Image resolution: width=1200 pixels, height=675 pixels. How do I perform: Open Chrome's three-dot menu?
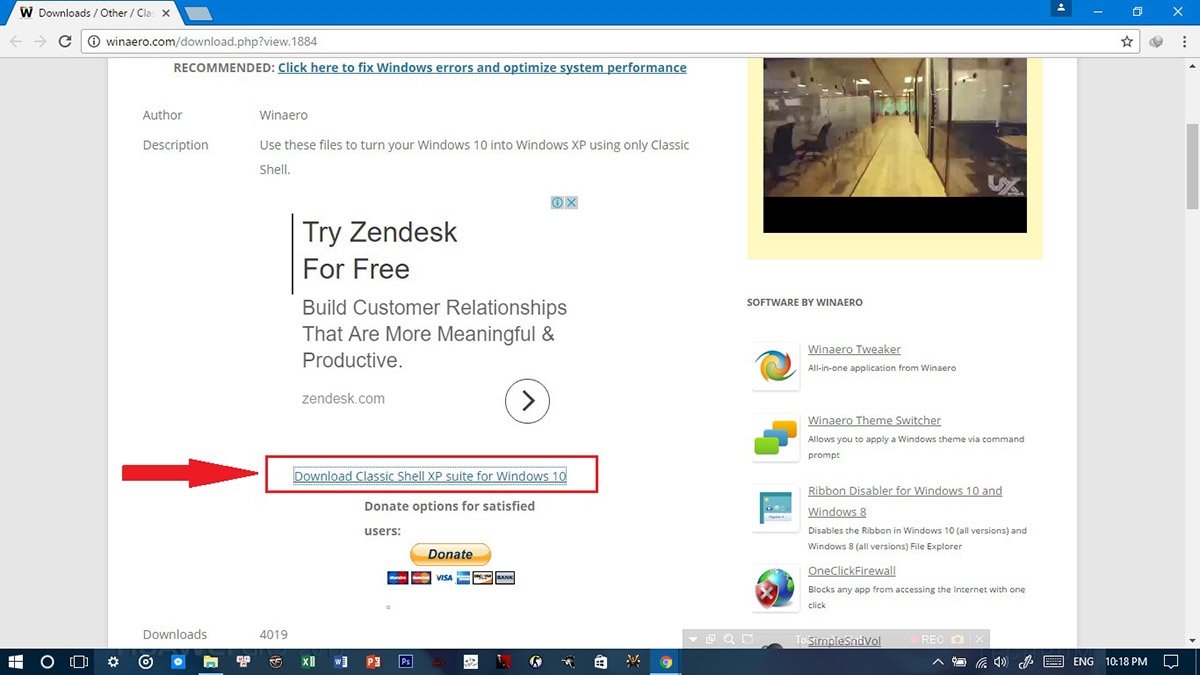coord(1183,42)
